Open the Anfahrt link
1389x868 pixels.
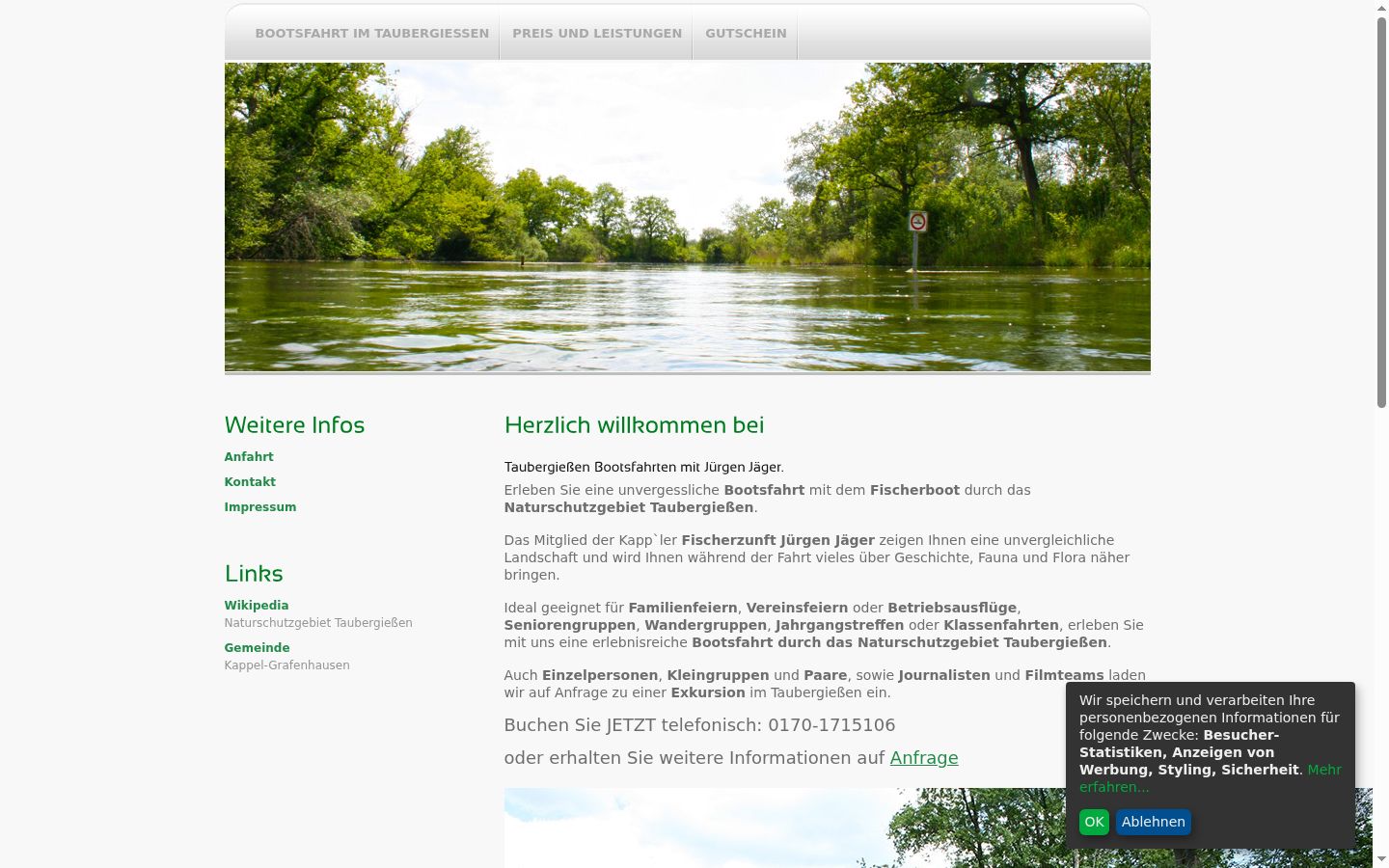(249, 457)
